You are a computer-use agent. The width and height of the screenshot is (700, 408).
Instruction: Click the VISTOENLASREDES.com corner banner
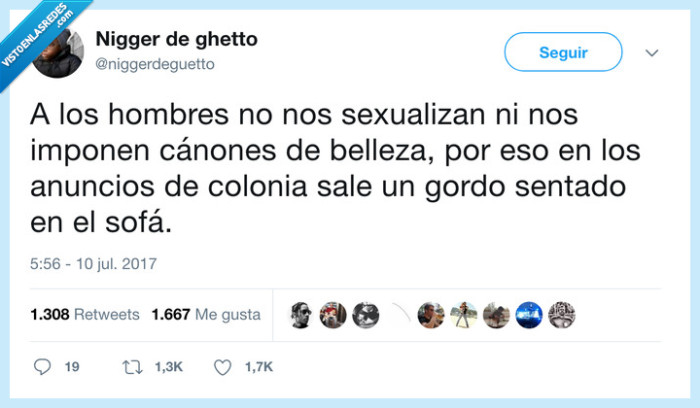(38, 36)
